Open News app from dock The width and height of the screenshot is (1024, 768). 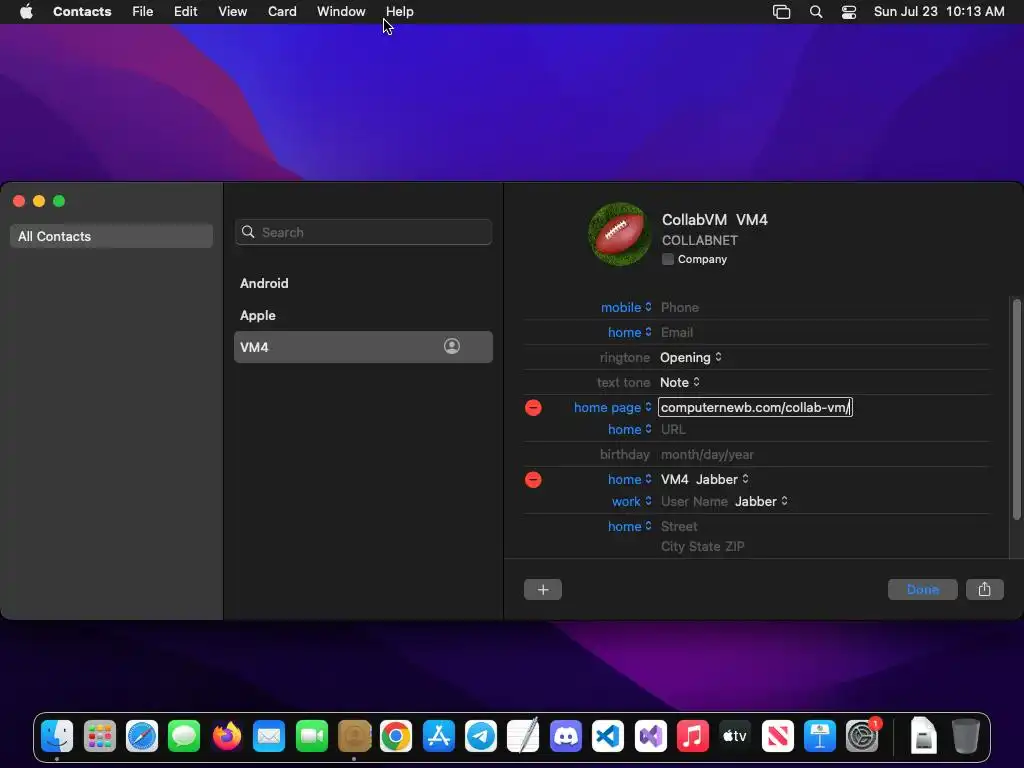[x=777, y=736]
